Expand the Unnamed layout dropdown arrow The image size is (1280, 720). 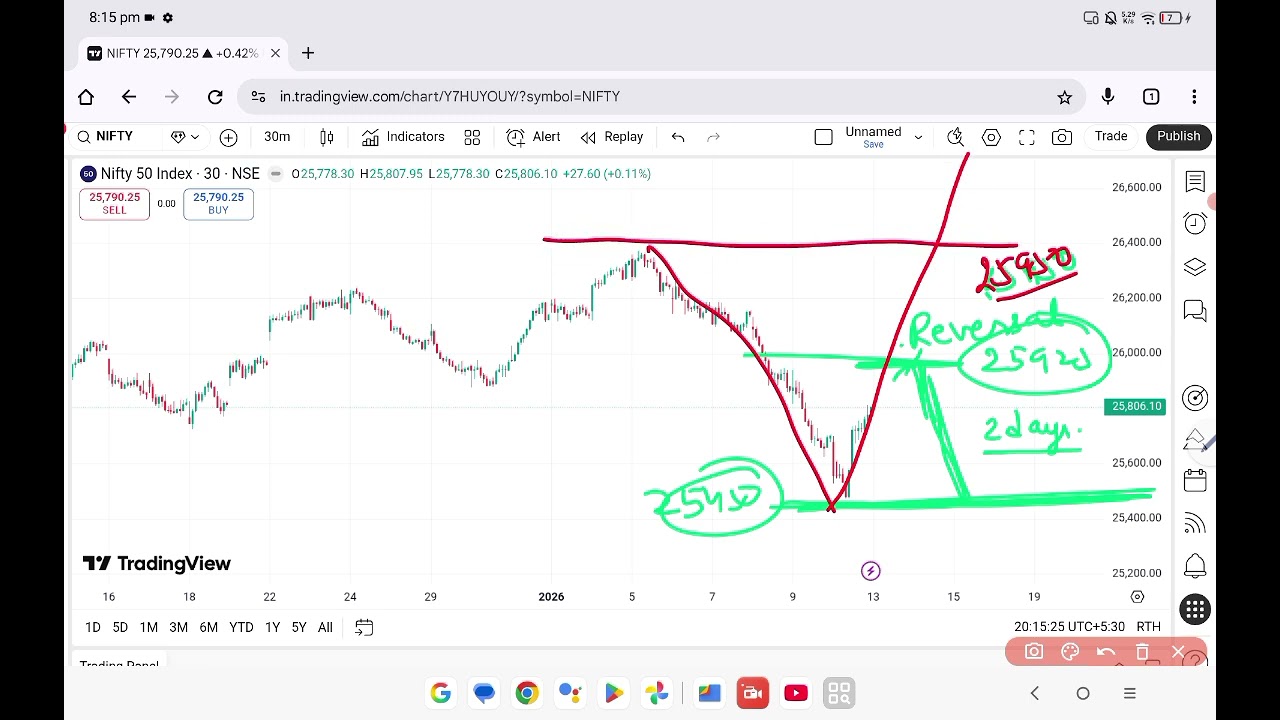coord(918,137)
